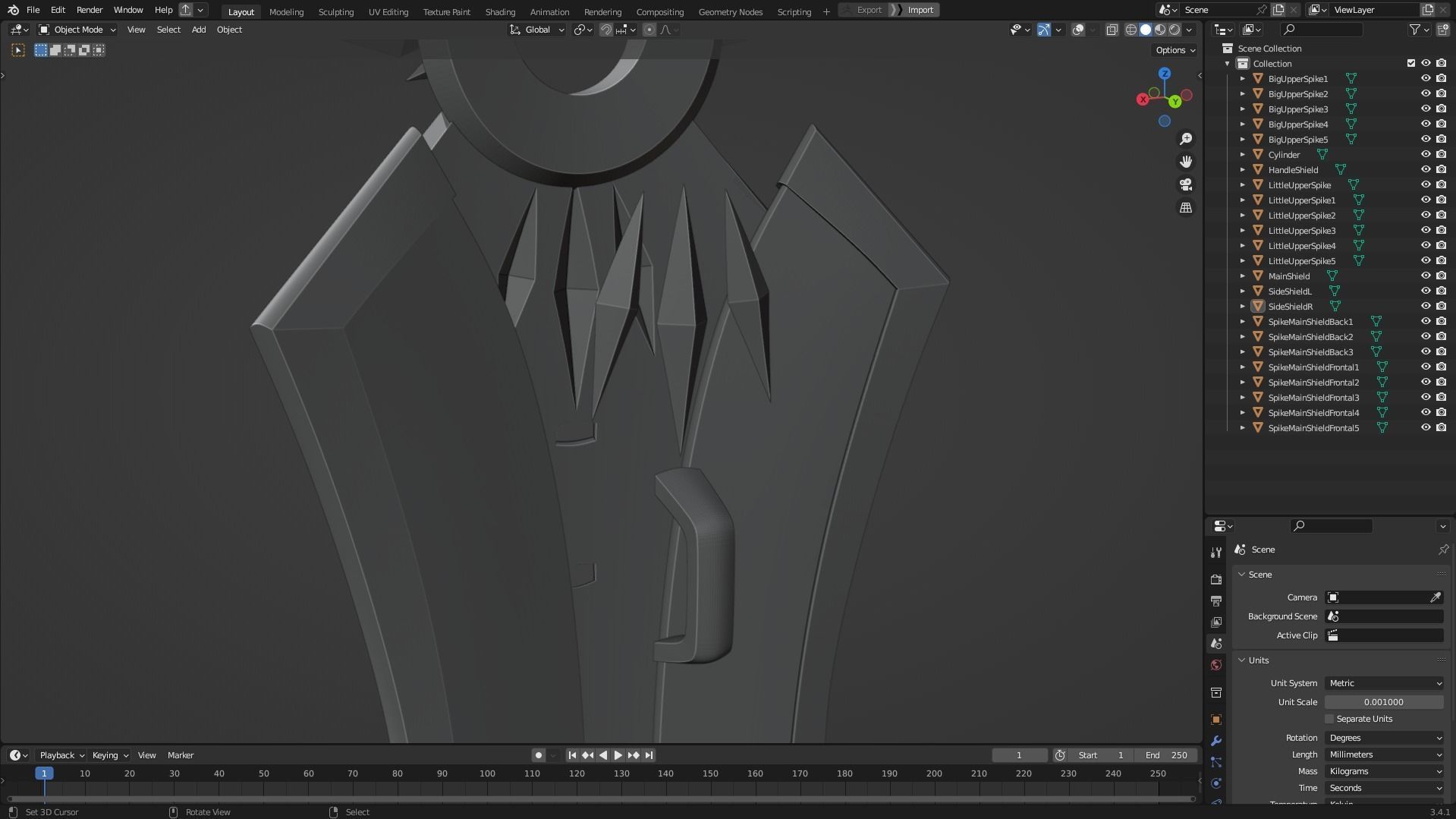Screen dimensions: 1456x819
Task: Switch to the Shading workspace tab
Action: tap(500, 11)
